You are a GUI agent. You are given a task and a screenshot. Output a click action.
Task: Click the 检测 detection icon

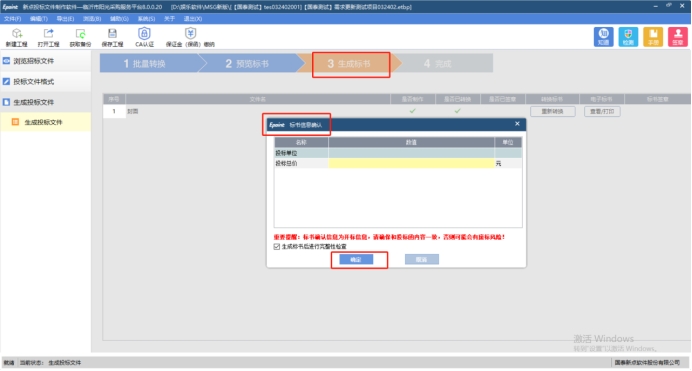coord(628,37)
